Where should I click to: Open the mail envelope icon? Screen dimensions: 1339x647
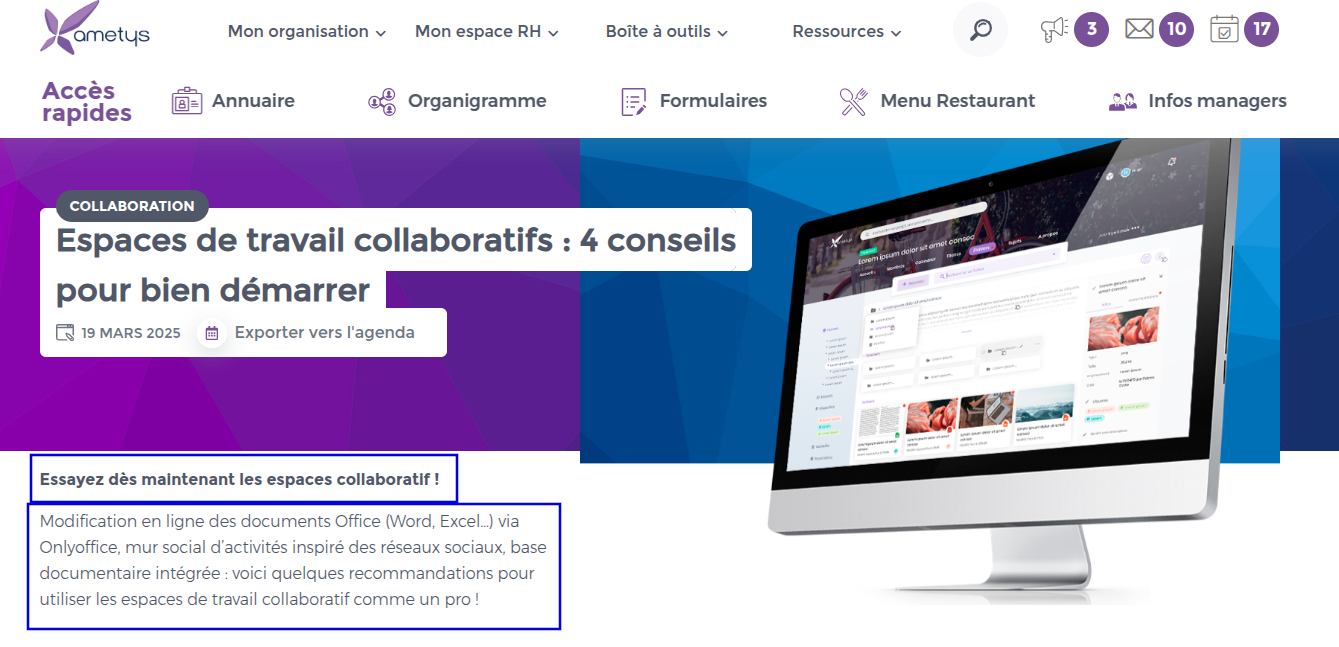coord(1139,29)
